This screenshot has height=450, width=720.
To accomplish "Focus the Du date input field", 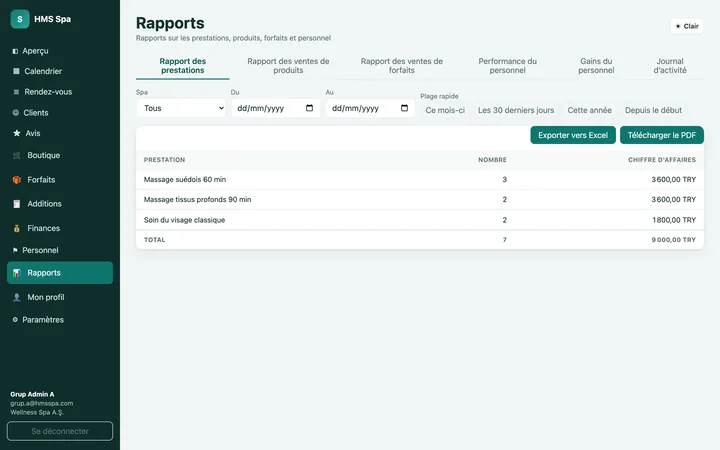I will pyautogui.click(x=276, y=108).
